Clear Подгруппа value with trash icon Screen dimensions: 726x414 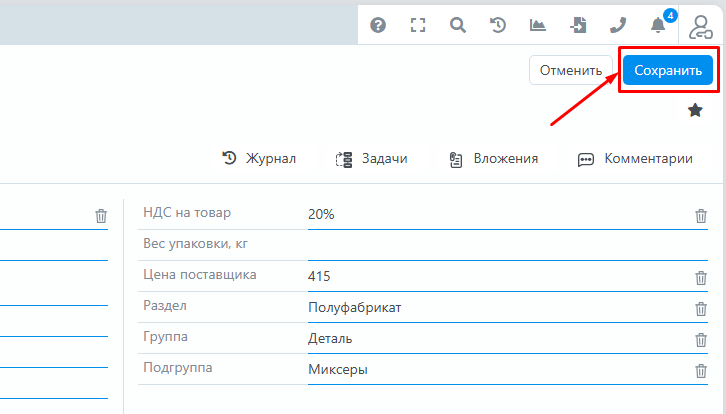[x=701, y=371]
